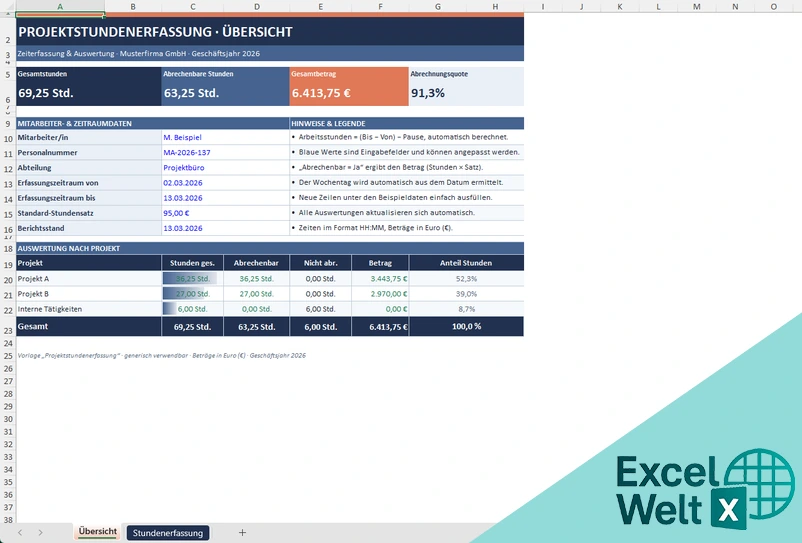
Task: Click the Stunden ges. column heading
Action: pyautogui.click(x=192, y=263)
